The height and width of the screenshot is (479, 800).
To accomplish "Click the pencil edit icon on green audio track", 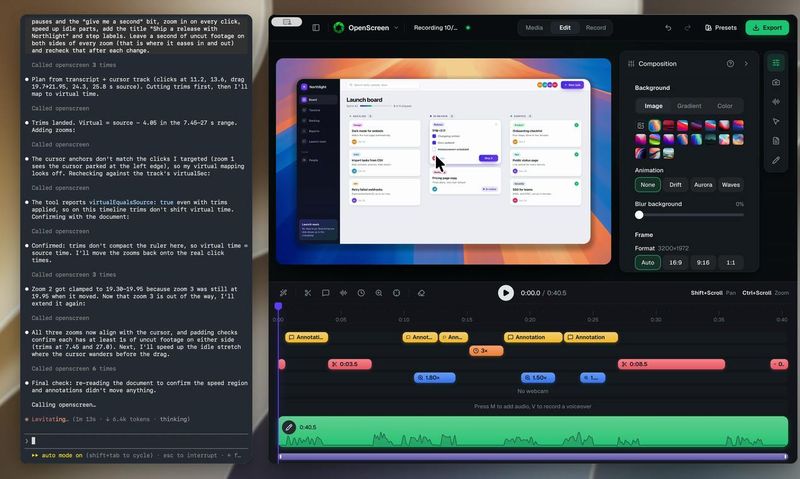I will [289, 427].
